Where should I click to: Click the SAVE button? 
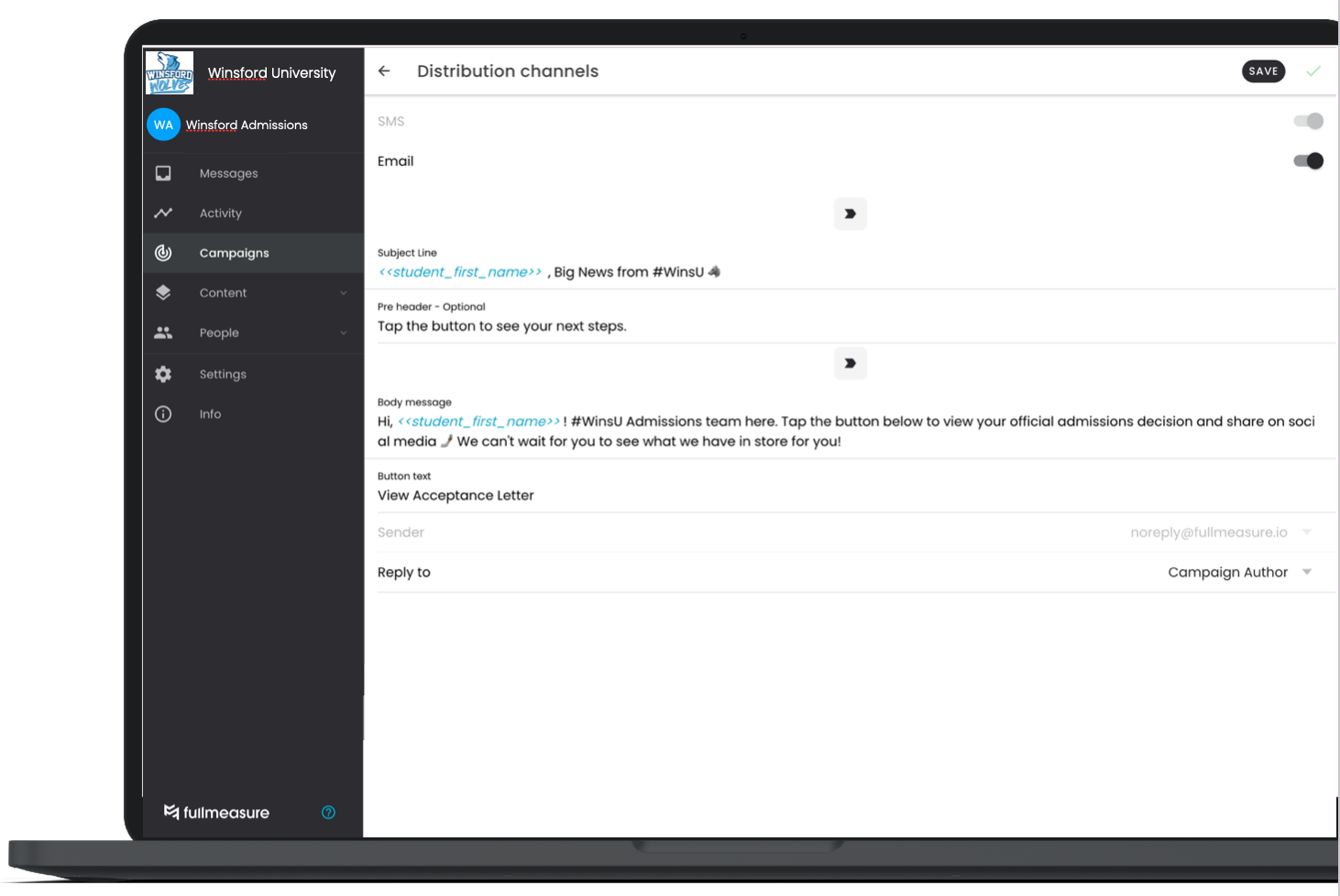pos(1263,71)
